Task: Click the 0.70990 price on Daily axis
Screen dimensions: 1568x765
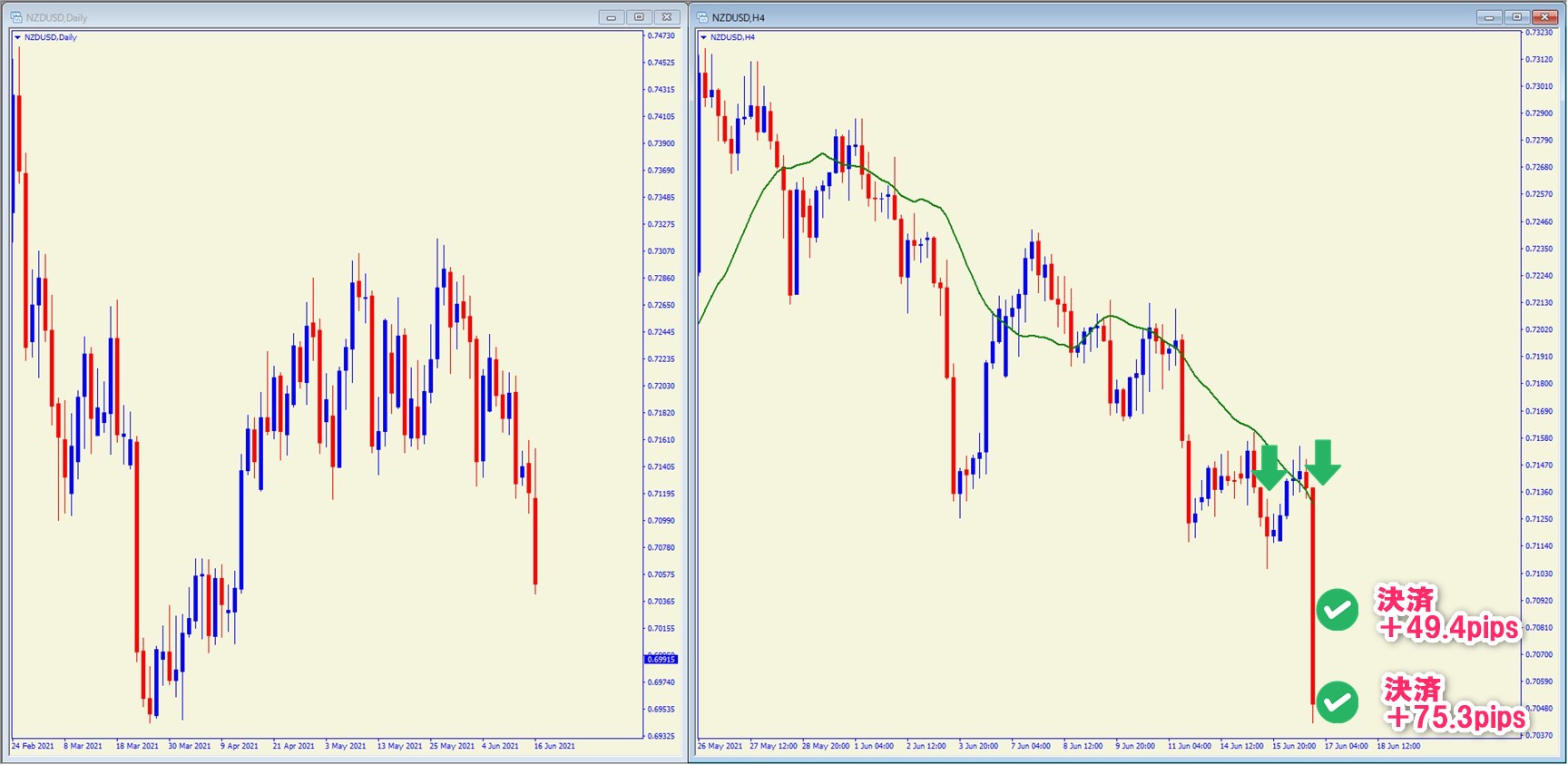Action: [661, 521]
